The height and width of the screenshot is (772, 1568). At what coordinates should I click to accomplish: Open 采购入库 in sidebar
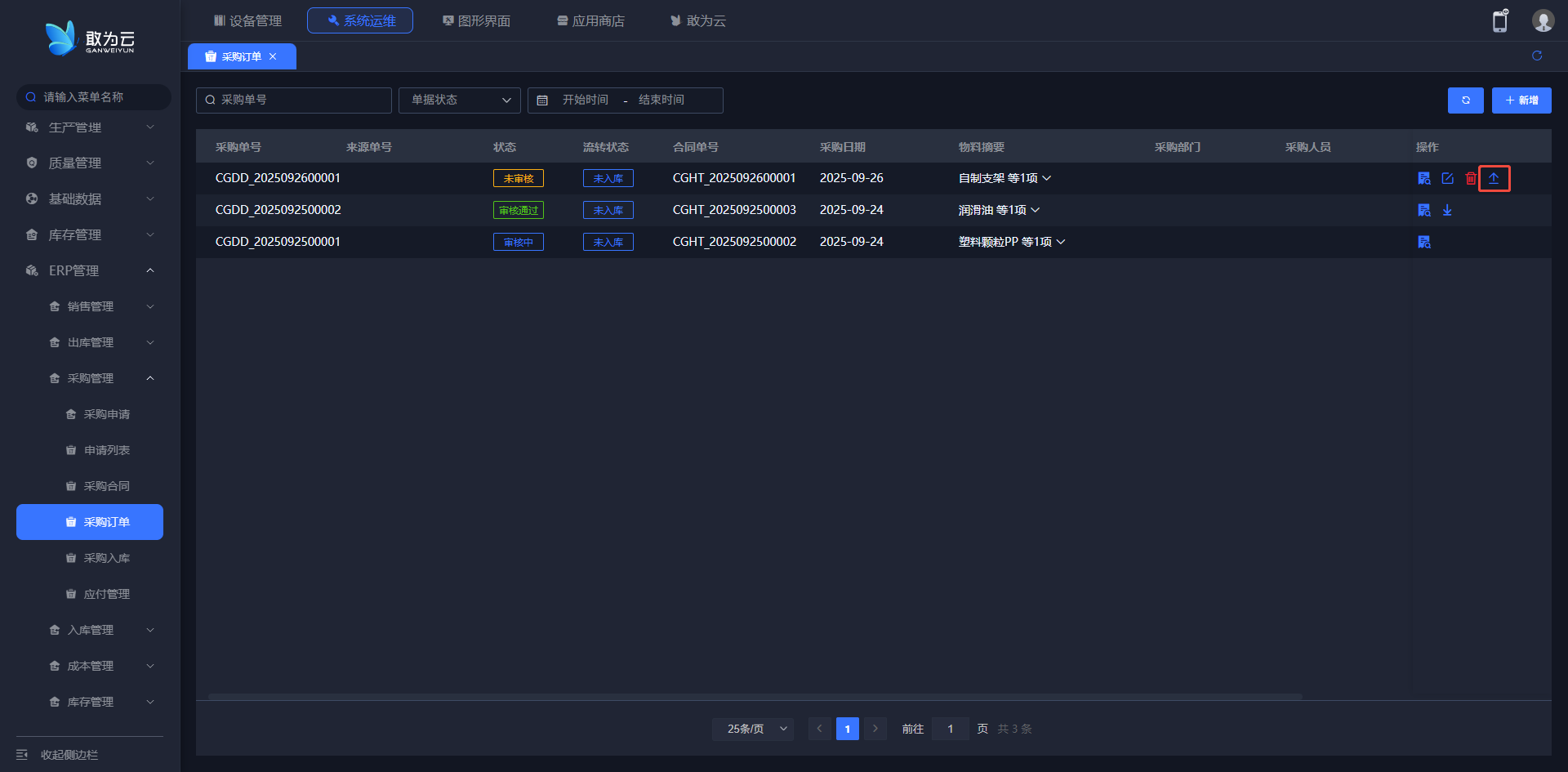coord(90,559)
